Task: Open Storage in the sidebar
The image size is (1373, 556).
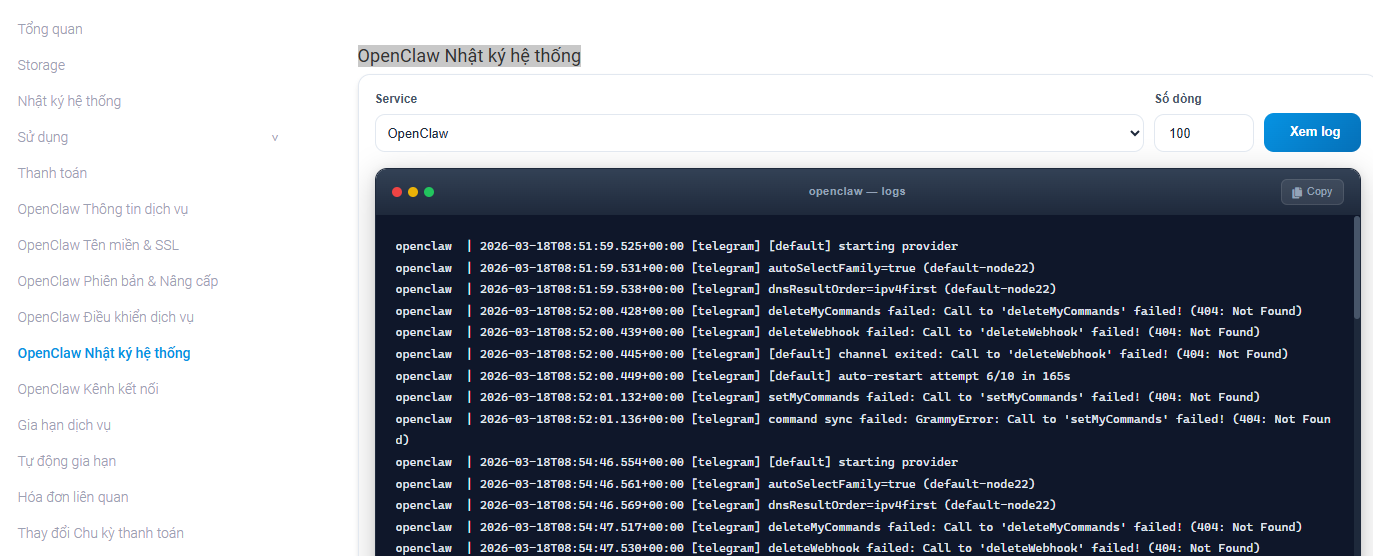Action: pyautogui.click(x=41, y=65)
